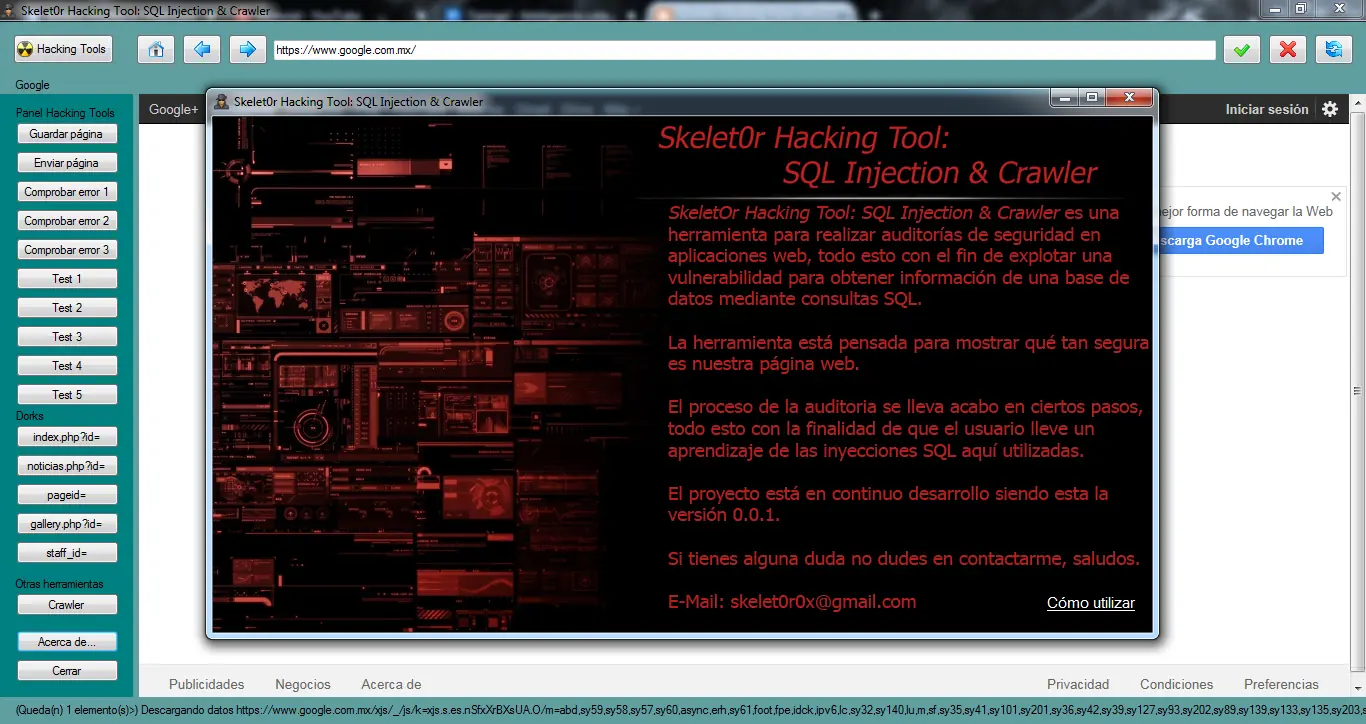Open the Cómo utilizar link
This screenshot has width=1366, height=724.
click(x=1091, y=603)
